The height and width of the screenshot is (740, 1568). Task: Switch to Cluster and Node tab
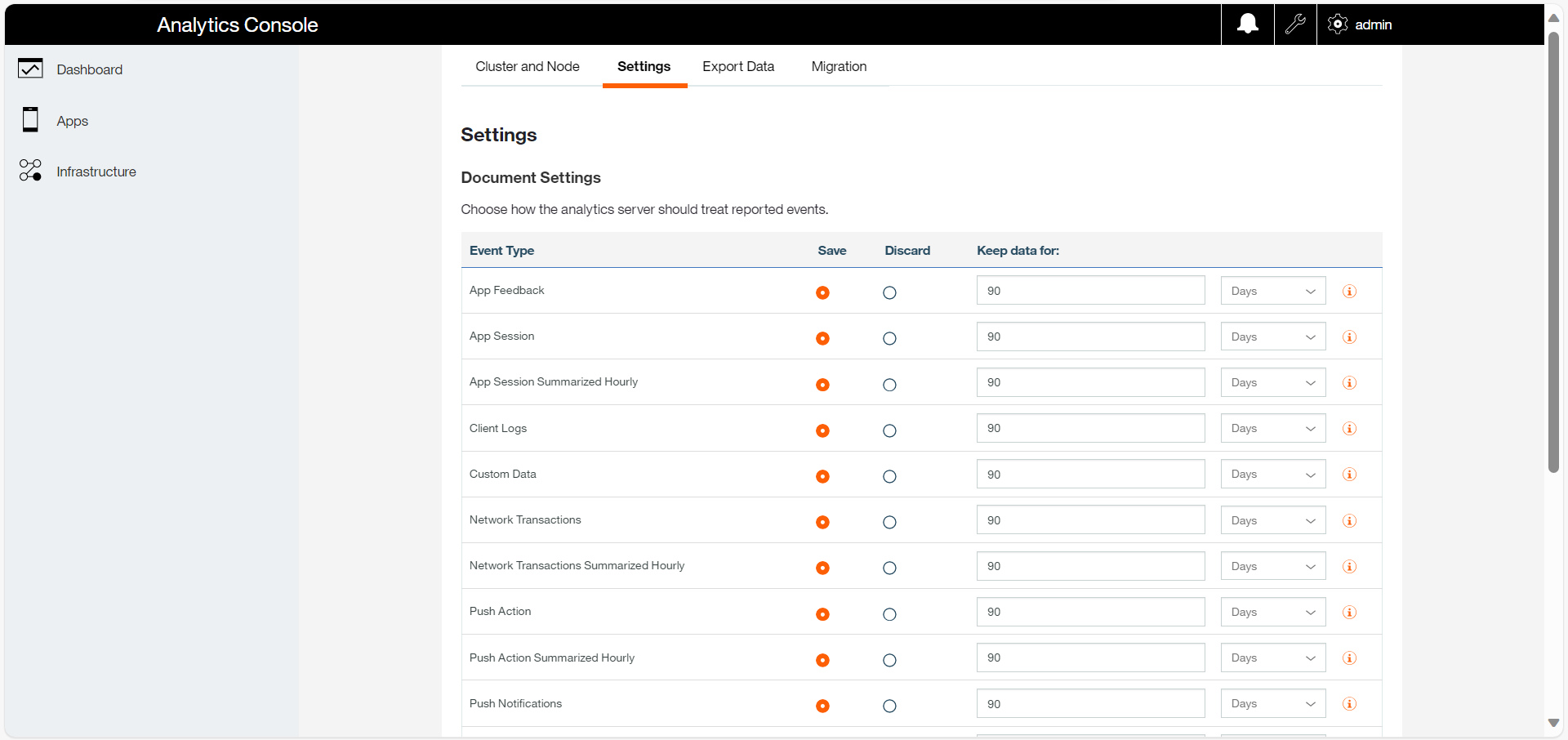point(527,67)
